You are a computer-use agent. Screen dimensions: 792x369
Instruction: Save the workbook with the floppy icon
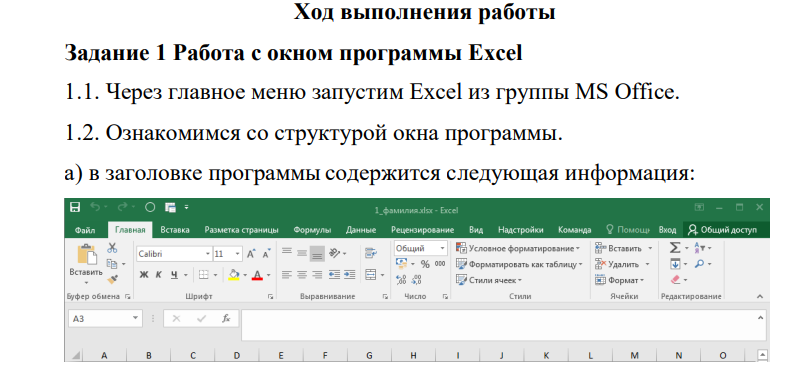(x=75, y=207)
